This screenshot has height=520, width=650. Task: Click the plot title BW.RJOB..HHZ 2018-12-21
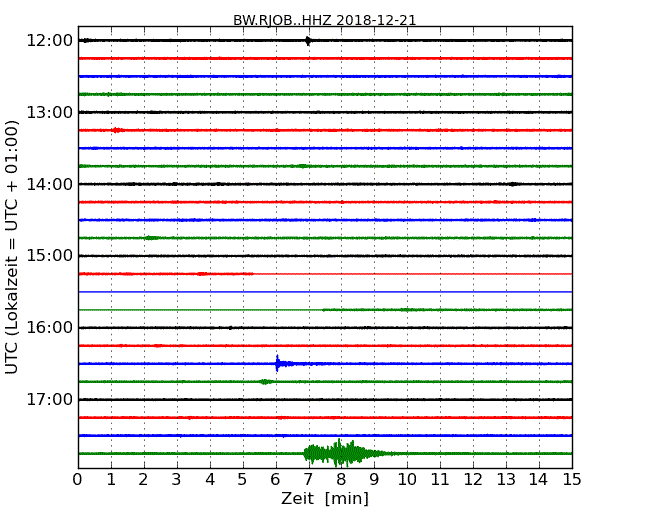coord(325,20)
